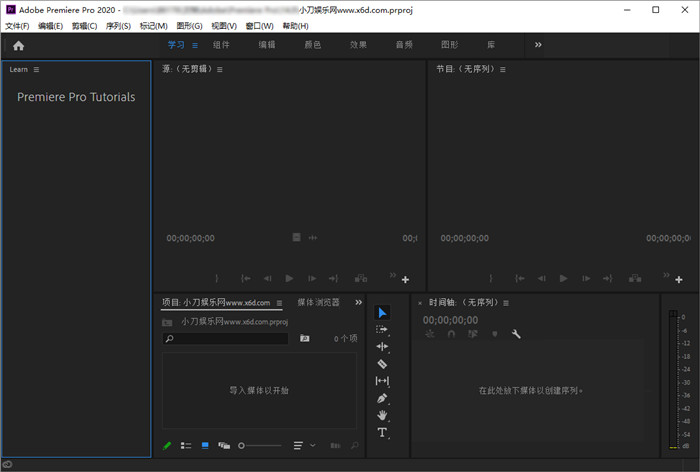This screenshot has height=472, width=700.
Task: Go to Out point in Source monitor
Action: click(333, 279)
